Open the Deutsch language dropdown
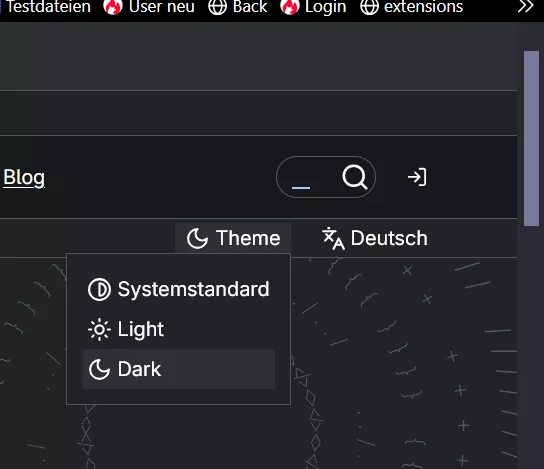This screenshot has width=544, height=469. coord(375,238)
